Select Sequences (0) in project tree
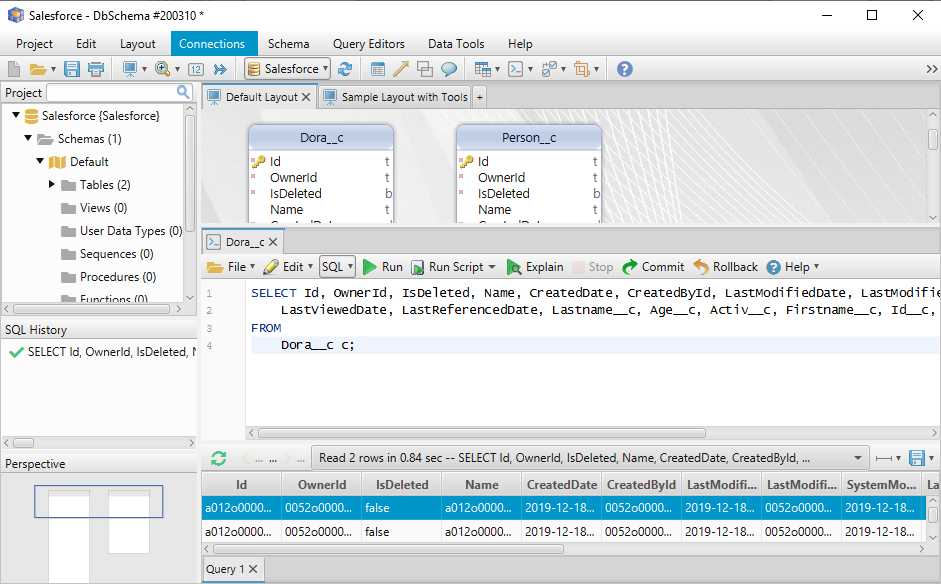 [116, 254]
